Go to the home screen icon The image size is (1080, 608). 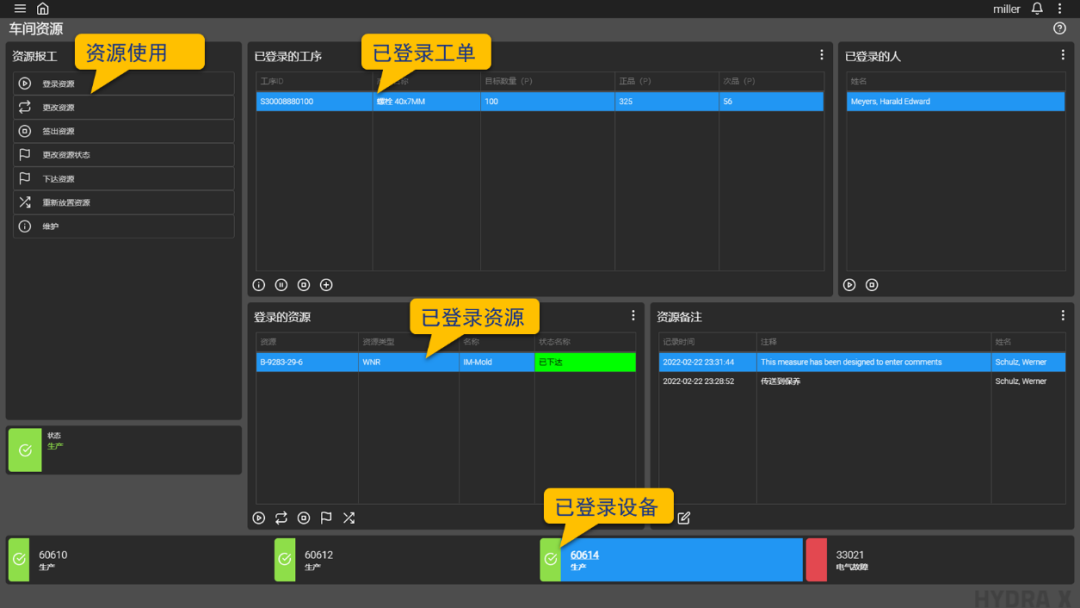click(x=43, y=8)
